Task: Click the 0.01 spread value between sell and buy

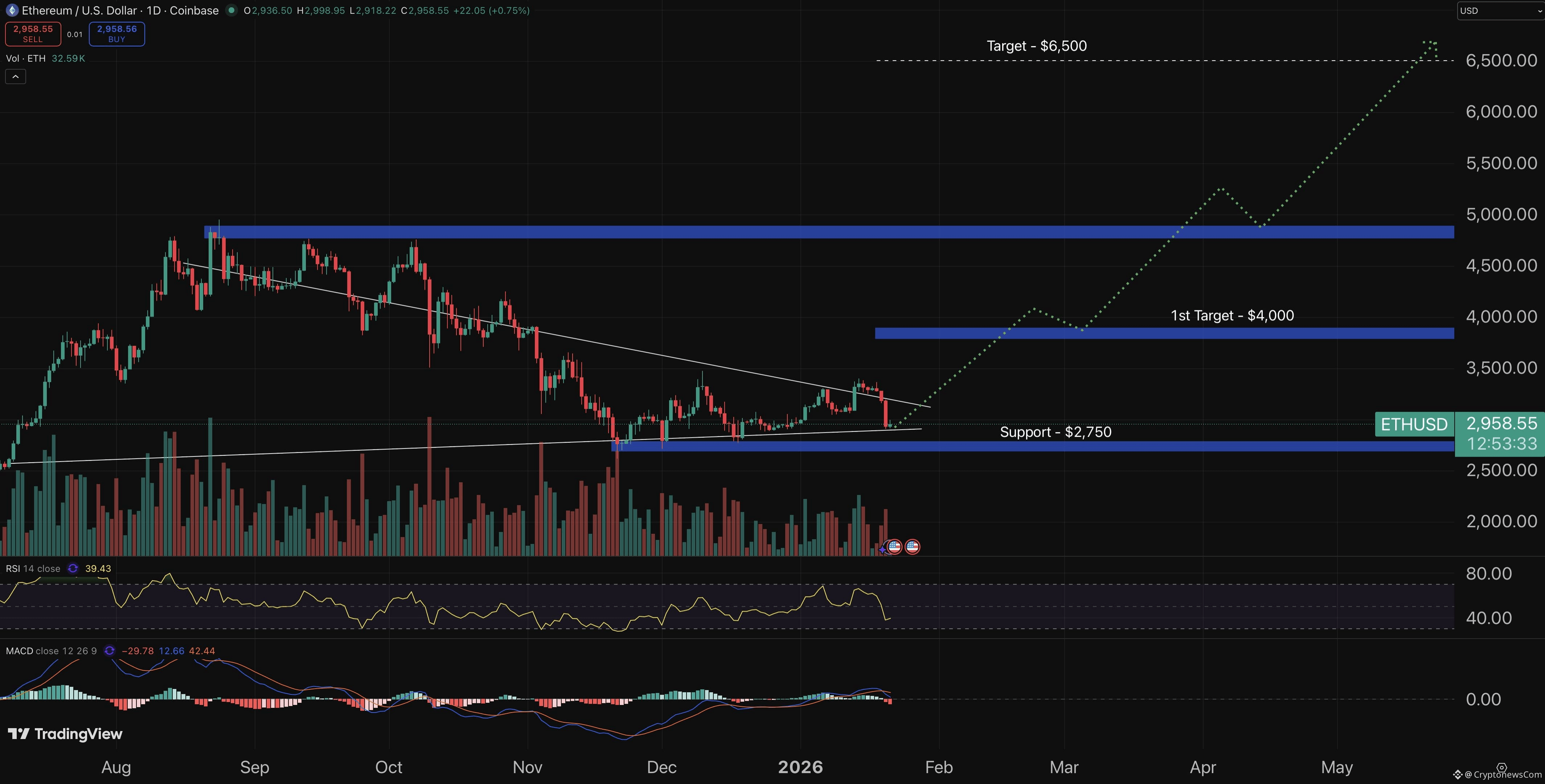Action: [x=75, y=34]
